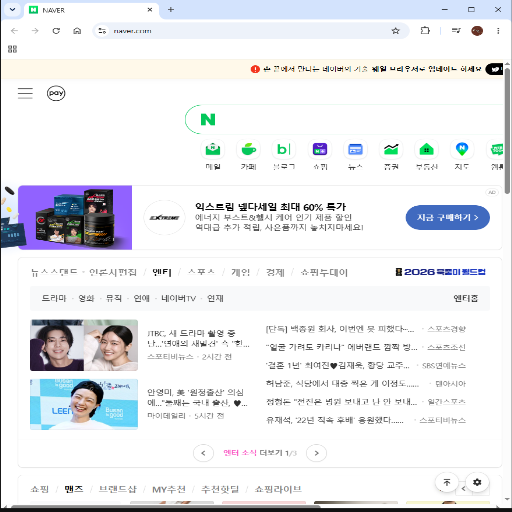Screen dimensions: 512x512
Task: Click the back-to-top arrow button
Action: click(447, 482)
